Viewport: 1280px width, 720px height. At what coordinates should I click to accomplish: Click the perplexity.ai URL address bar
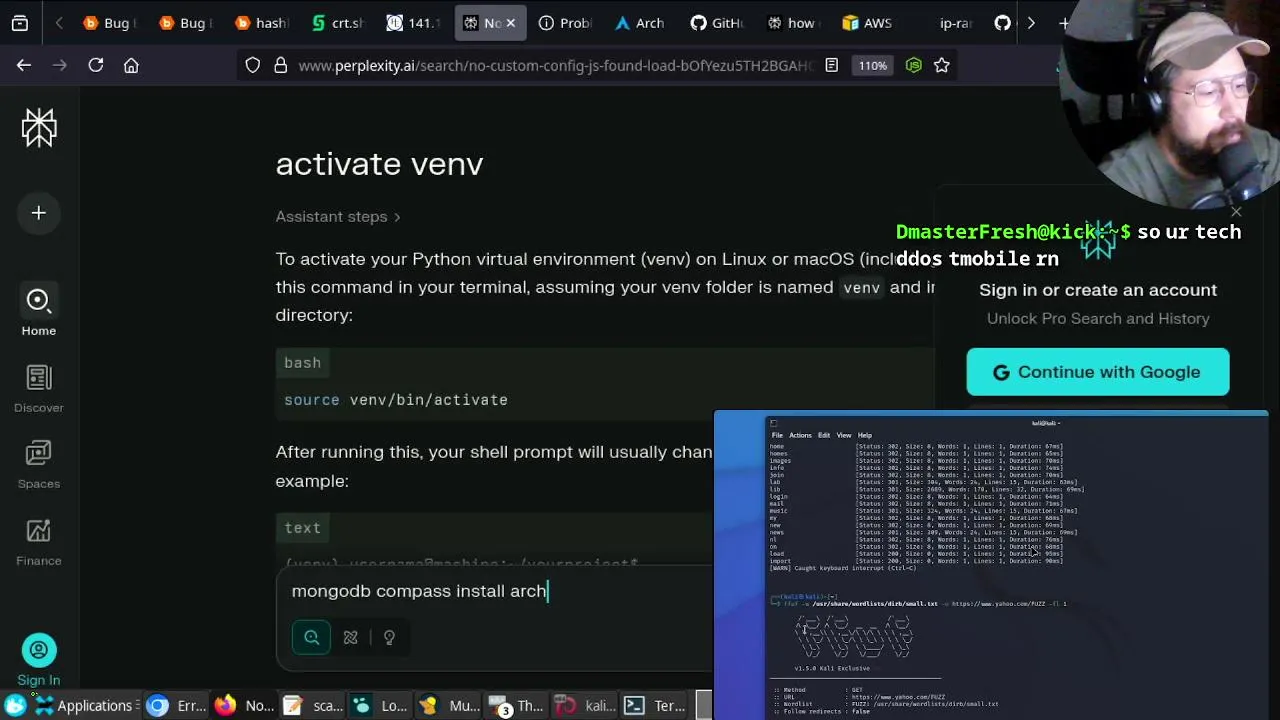[555, 65]
